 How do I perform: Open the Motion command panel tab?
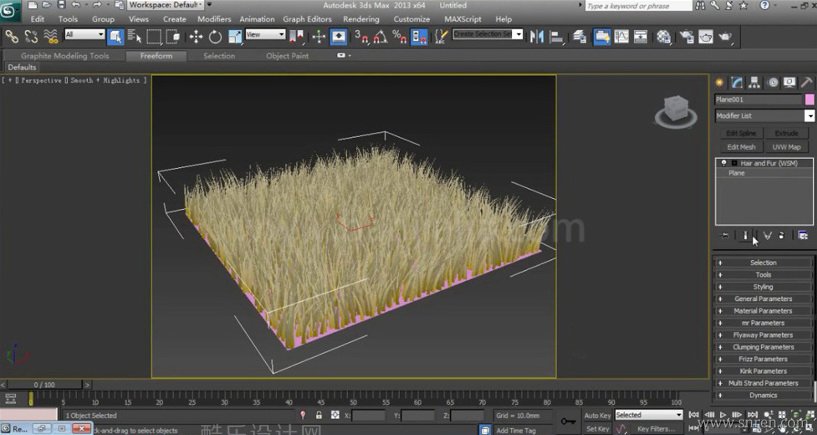click(772, 82)
